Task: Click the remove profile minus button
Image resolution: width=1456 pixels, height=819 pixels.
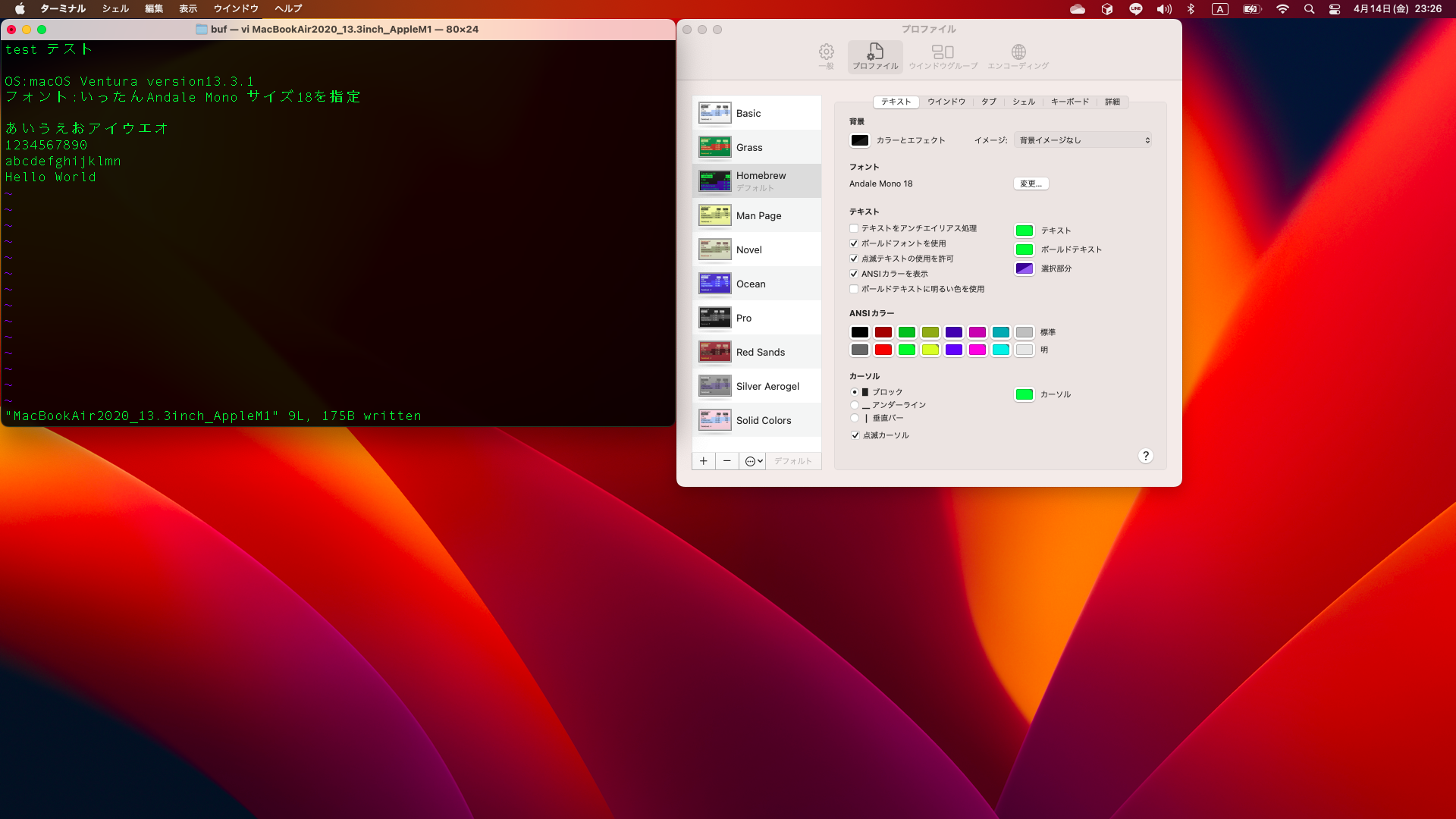Action: click(726, 461)
